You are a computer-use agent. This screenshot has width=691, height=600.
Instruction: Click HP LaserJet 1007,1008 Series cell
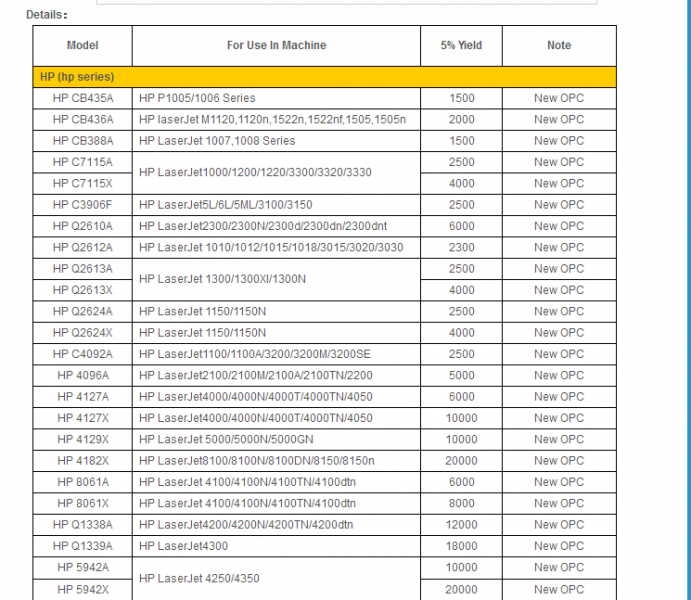pos(276,141)
